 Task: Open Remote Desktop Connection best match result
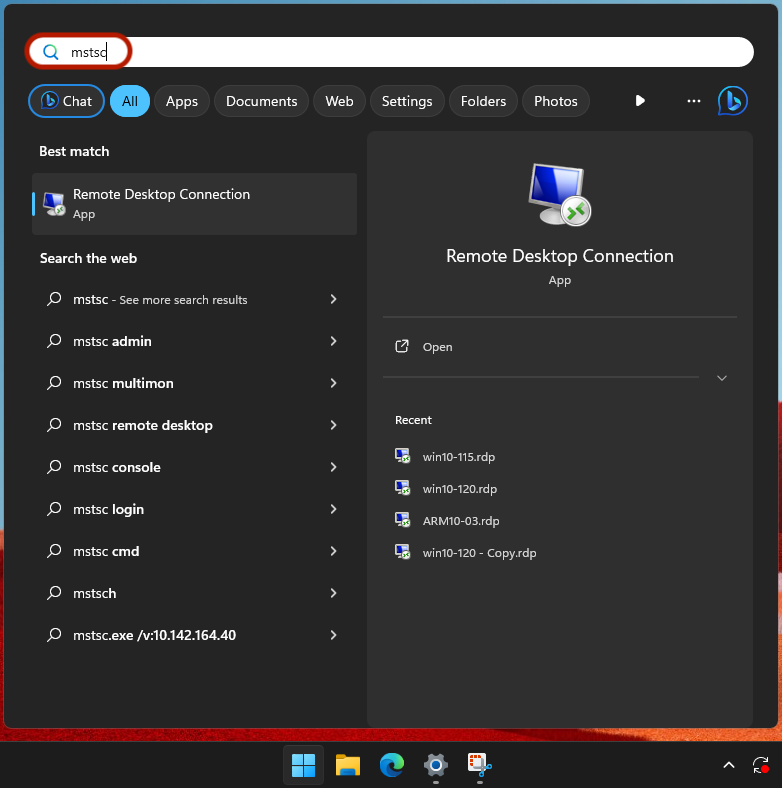[x=194, y=204]
